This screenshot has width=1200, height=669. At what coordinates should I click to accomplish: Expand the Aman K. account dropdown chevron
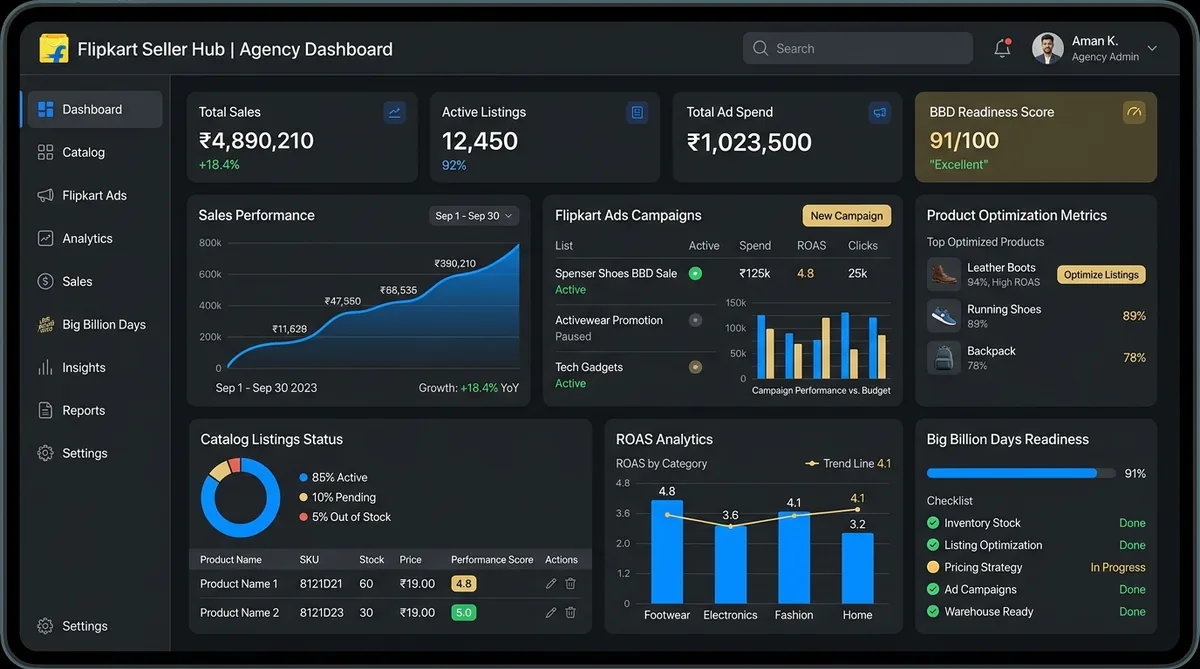pyautogui.click(x=1152, y=48)
